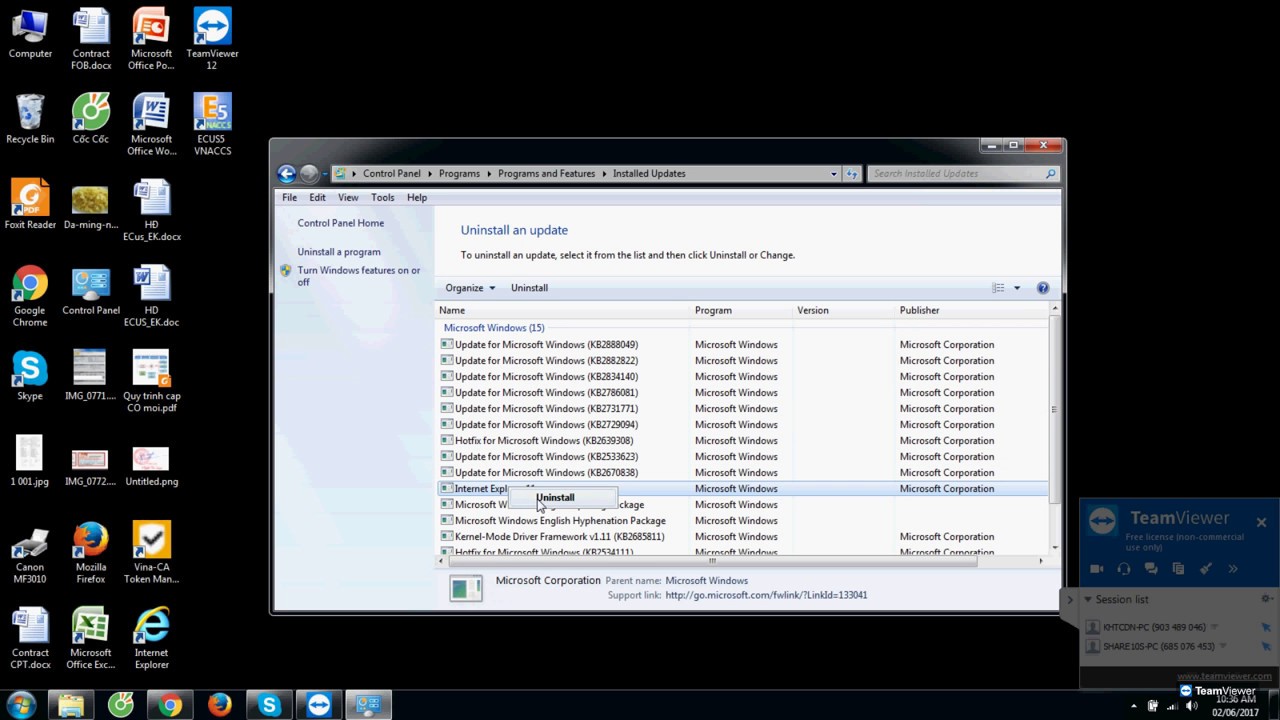1280x720 pixels.
Task: Select the Recycle Bin desktop icon
Action: click(x=30, y=119)
